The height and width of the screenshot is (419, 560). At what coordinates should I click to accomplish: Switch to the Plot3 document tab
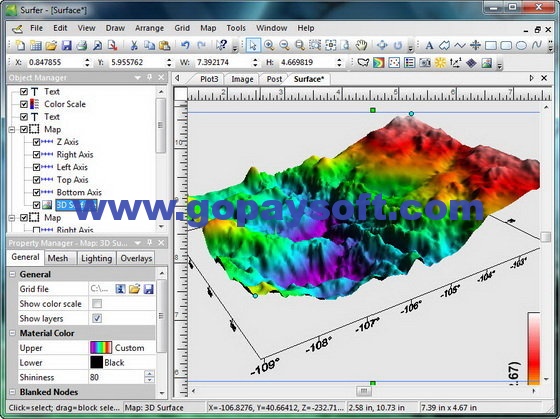click(209, 79)
